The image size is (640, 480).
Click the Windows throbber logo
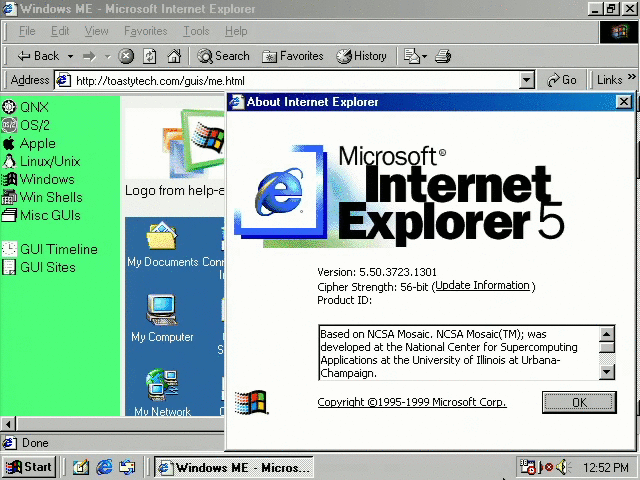tap(618, 32)
